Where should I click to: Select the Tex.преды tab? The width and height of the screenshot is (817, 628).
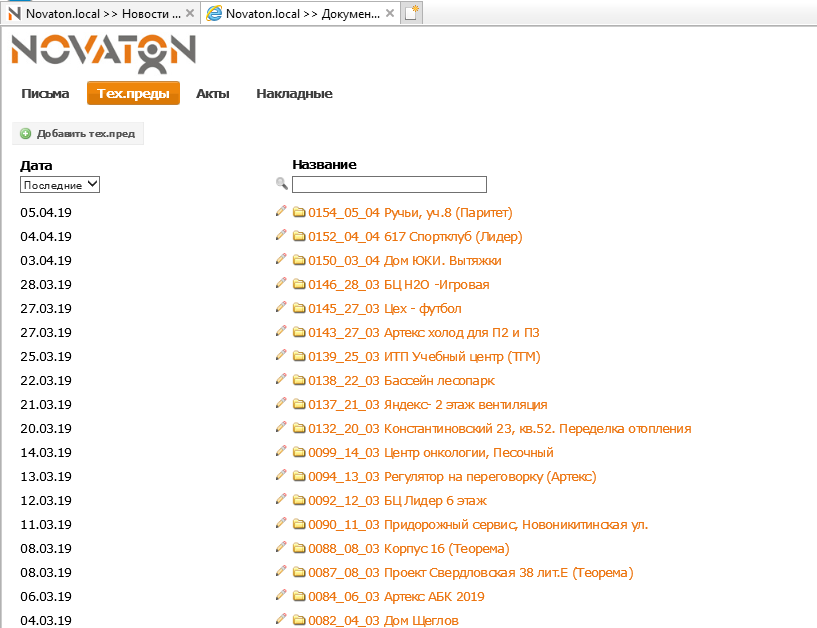133,94
